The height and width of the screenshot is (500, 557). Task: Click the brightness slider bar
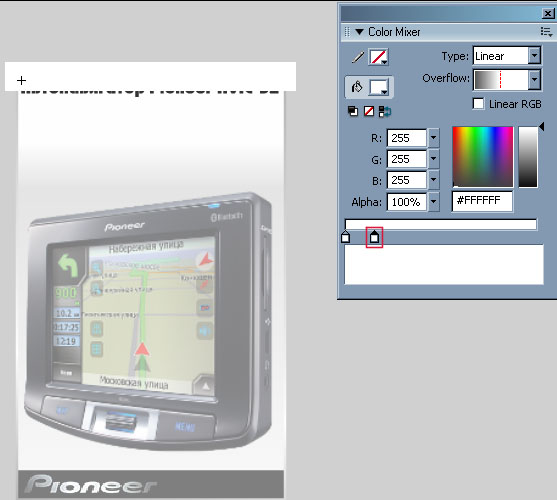[528, 157]
